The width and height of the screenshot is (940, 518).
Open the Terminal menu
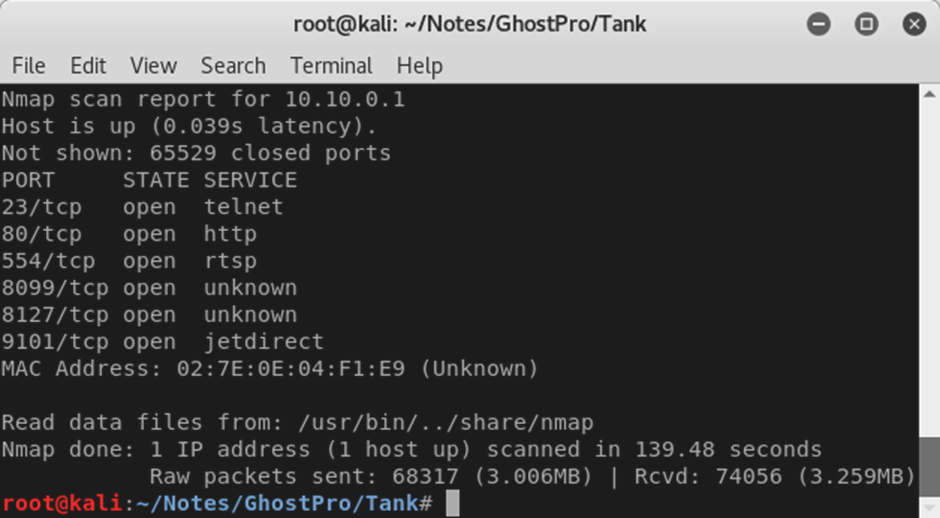pyautogui.click(x=332, y=65)
